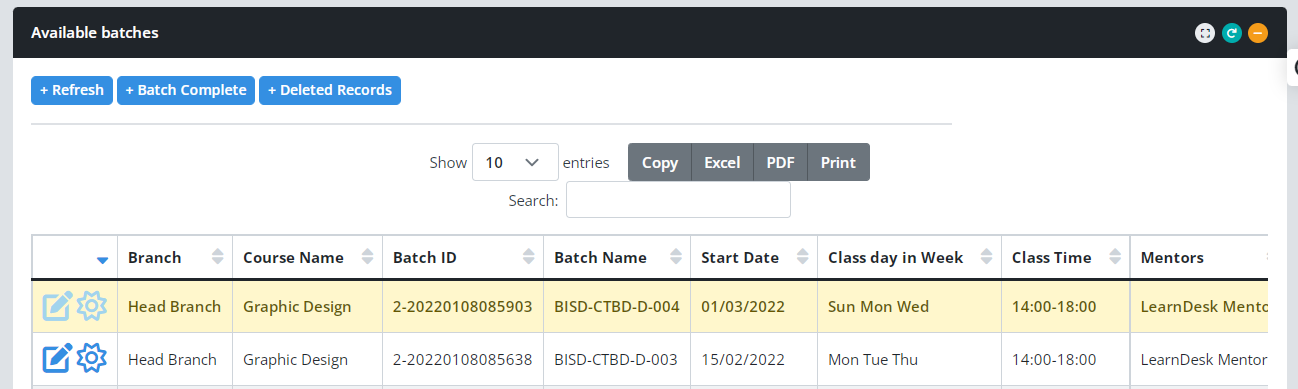
Task: Sort table by Branch column
Action: [175, 258]
